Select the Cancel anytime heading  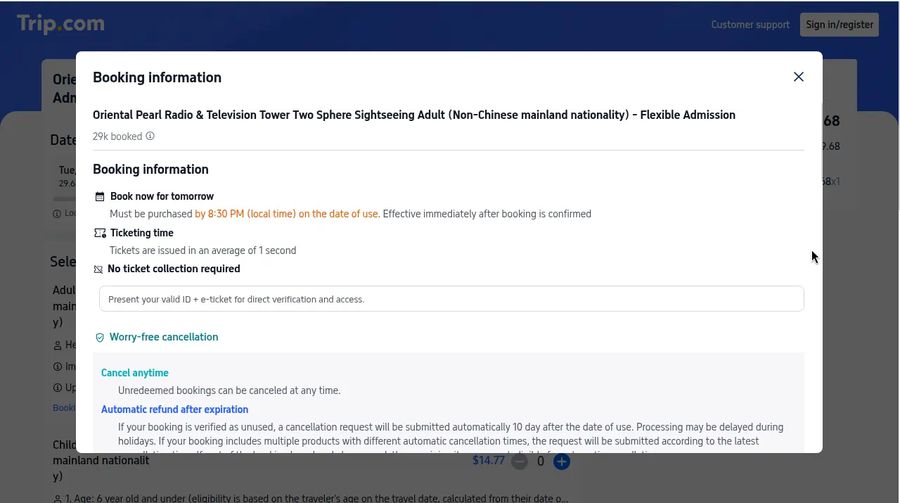(135, 373)
